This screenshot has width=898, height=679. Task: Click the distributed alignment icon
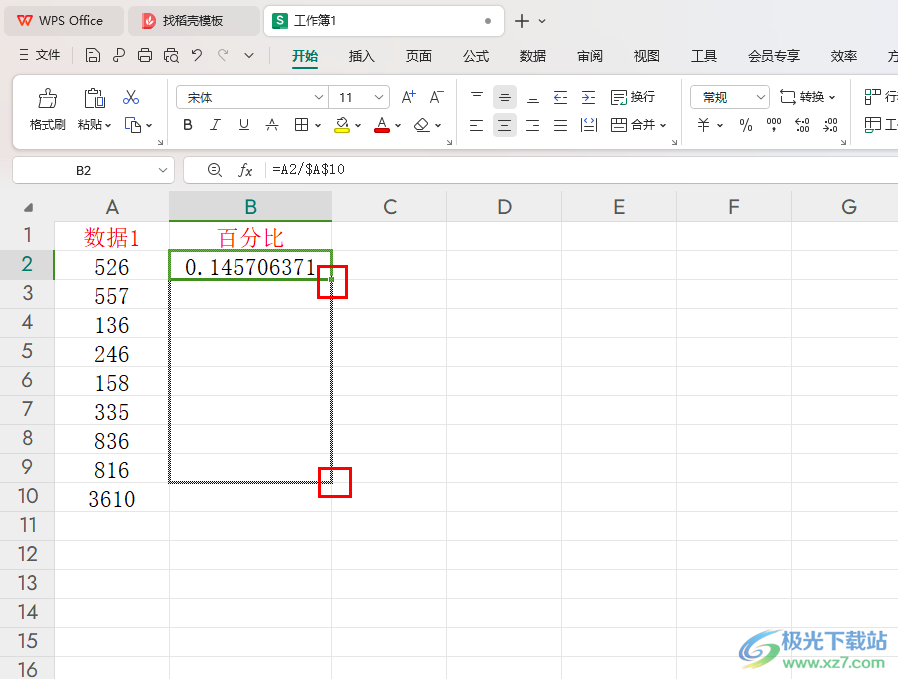pyautogui.click(x=589, y=125)
